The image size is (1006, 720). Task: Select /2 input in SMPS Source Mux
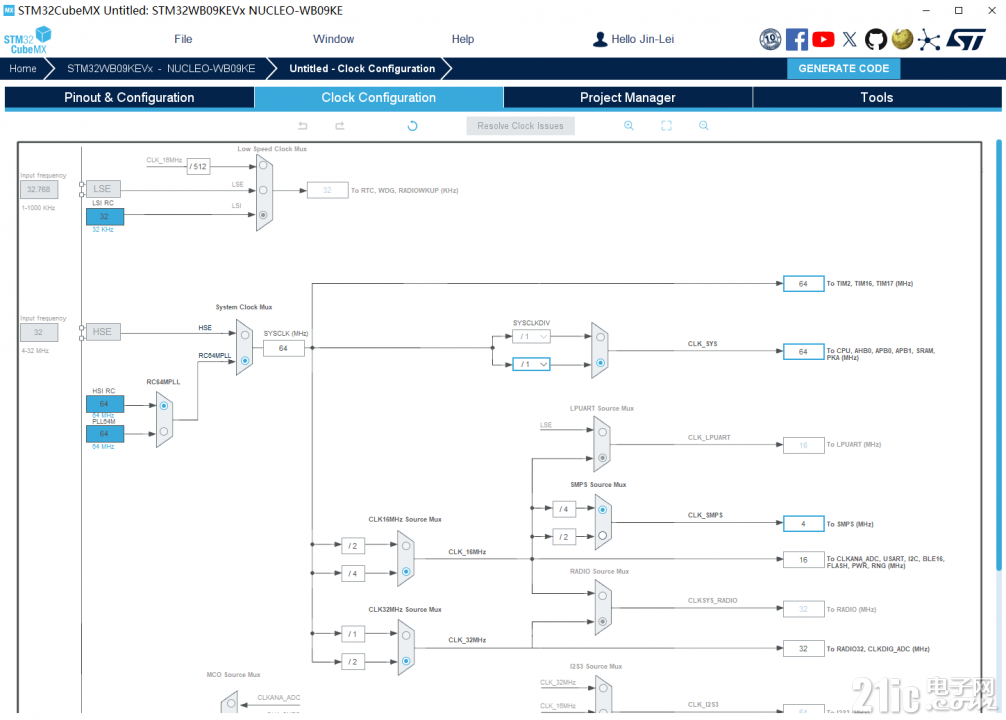(602, 536)
